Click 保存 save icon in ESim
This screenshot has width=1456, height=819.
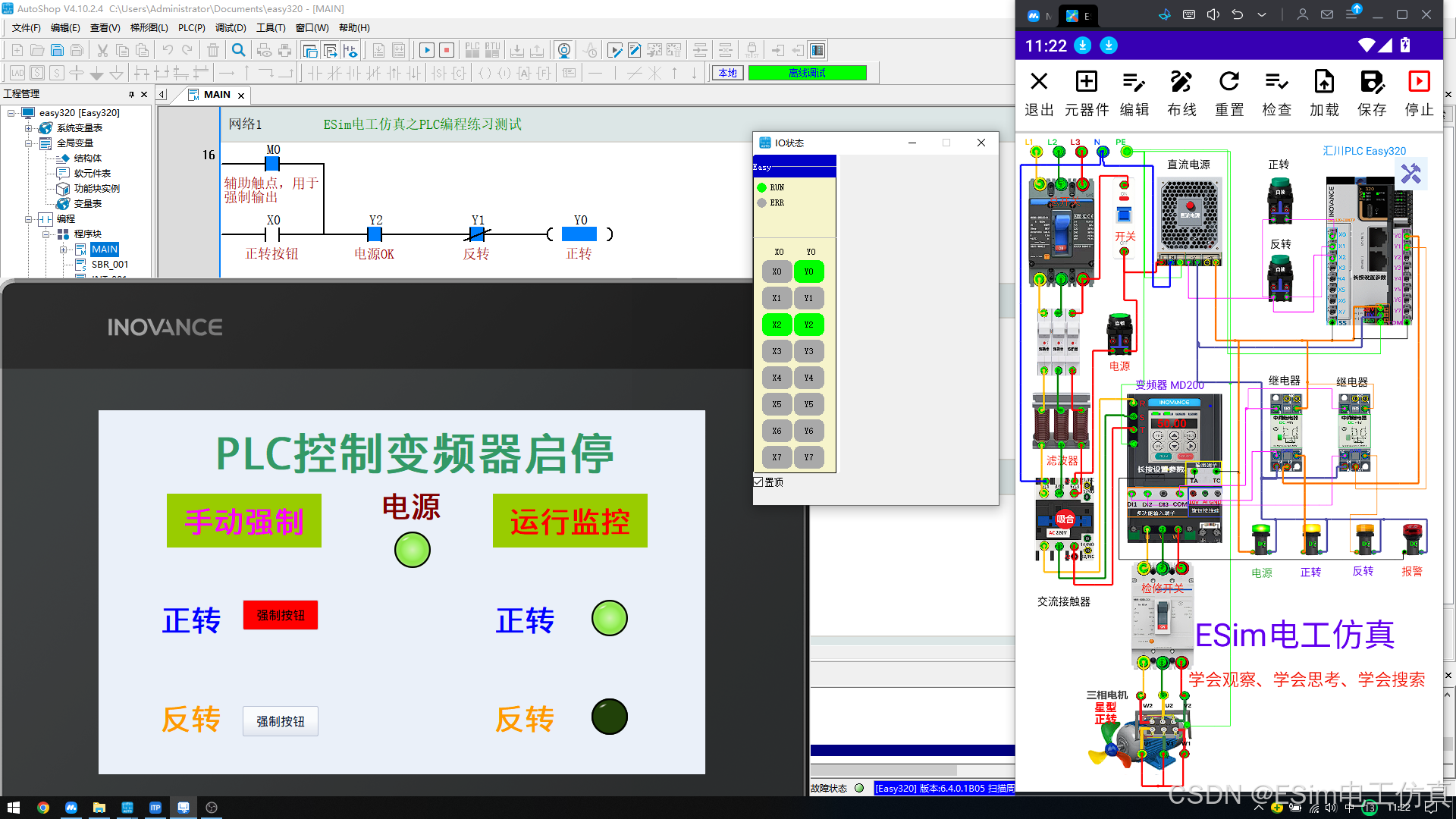coord(1372,93)
